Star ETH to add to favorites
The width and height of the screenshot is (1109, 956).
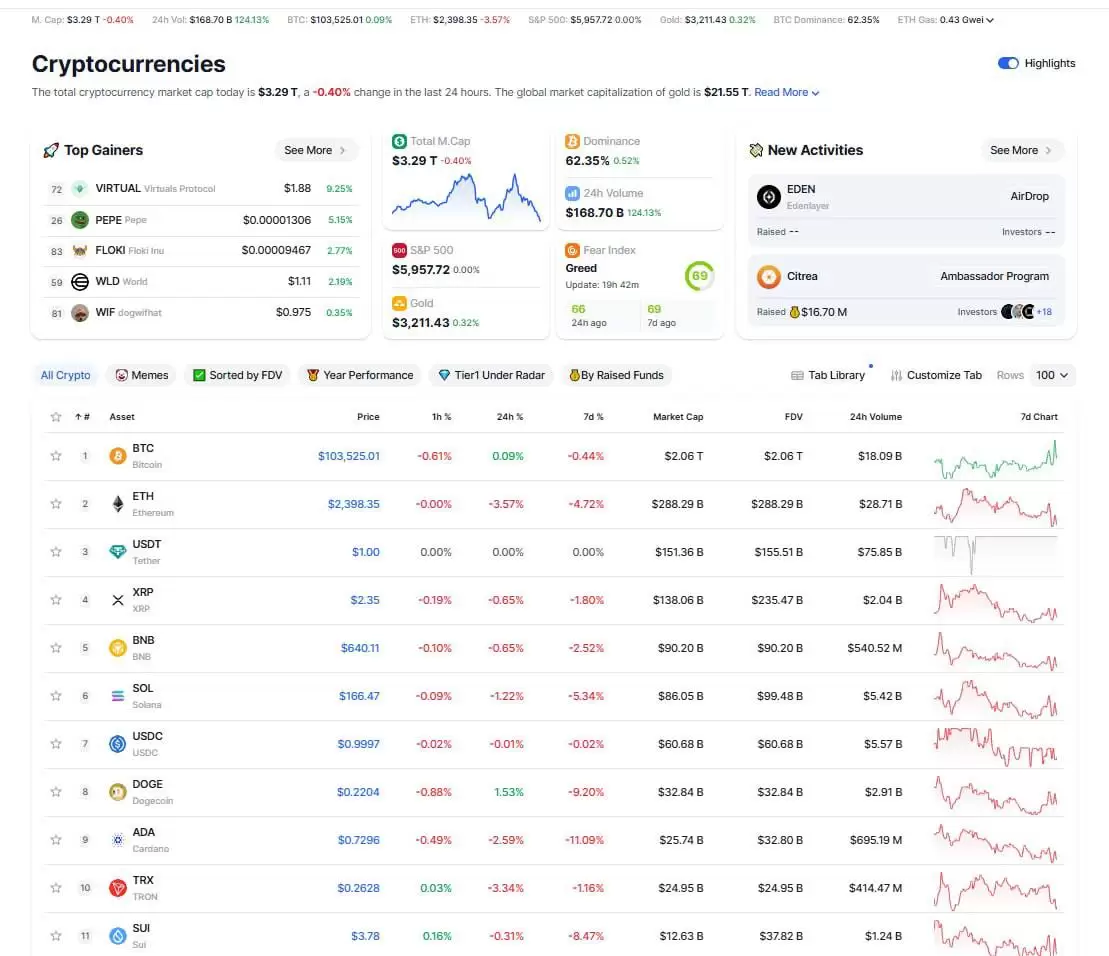56,504
